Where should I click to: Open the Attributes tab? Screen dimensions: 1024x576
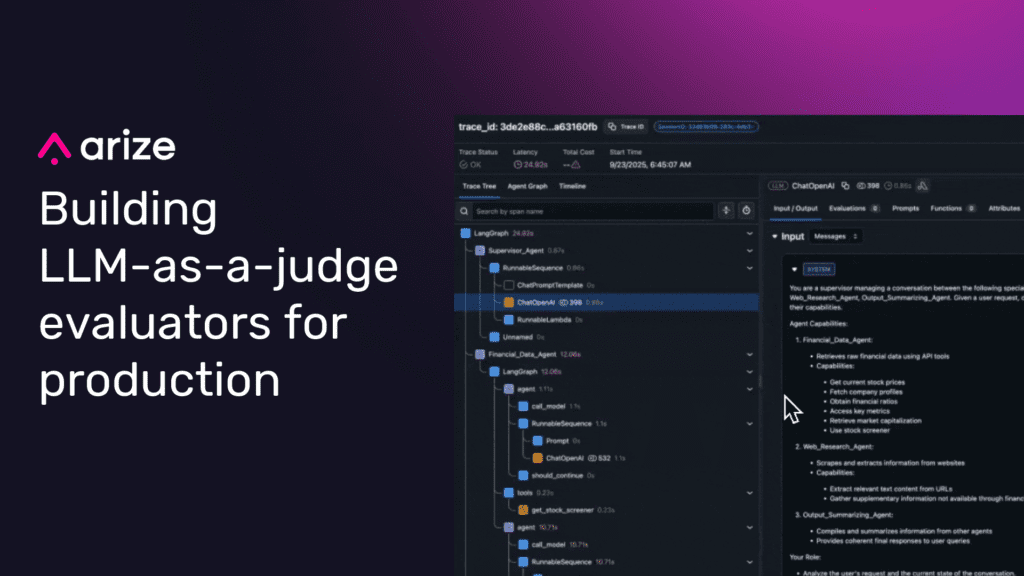click(1004, 208)
